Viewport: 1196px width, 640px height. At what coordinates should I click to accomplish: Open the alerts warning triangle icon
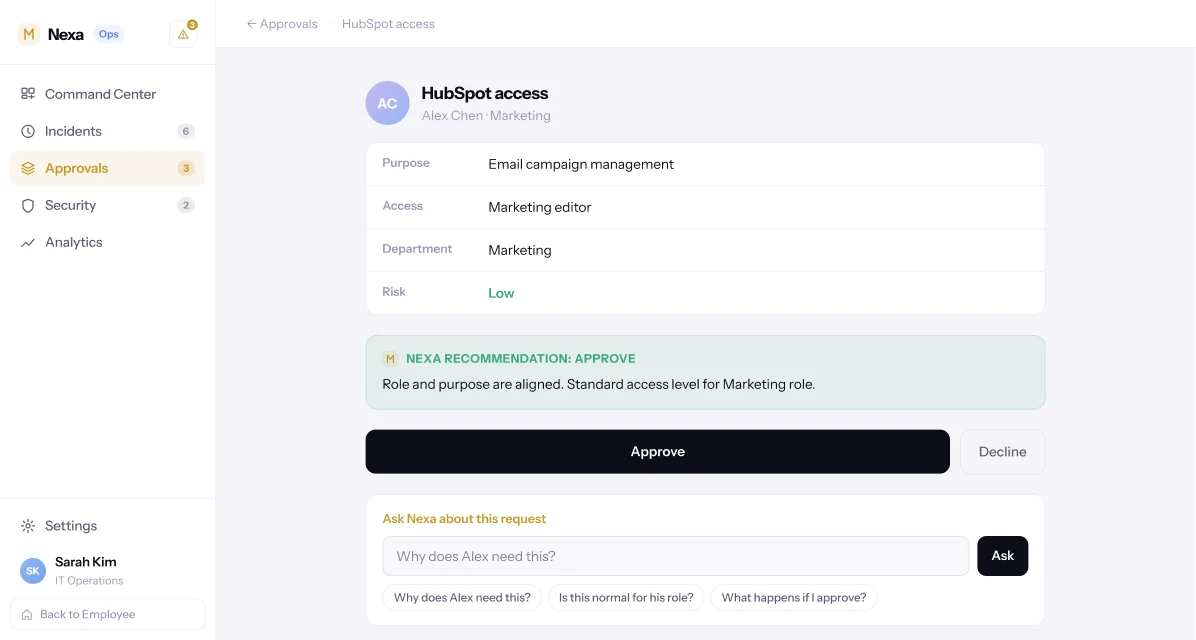point(183,34)
